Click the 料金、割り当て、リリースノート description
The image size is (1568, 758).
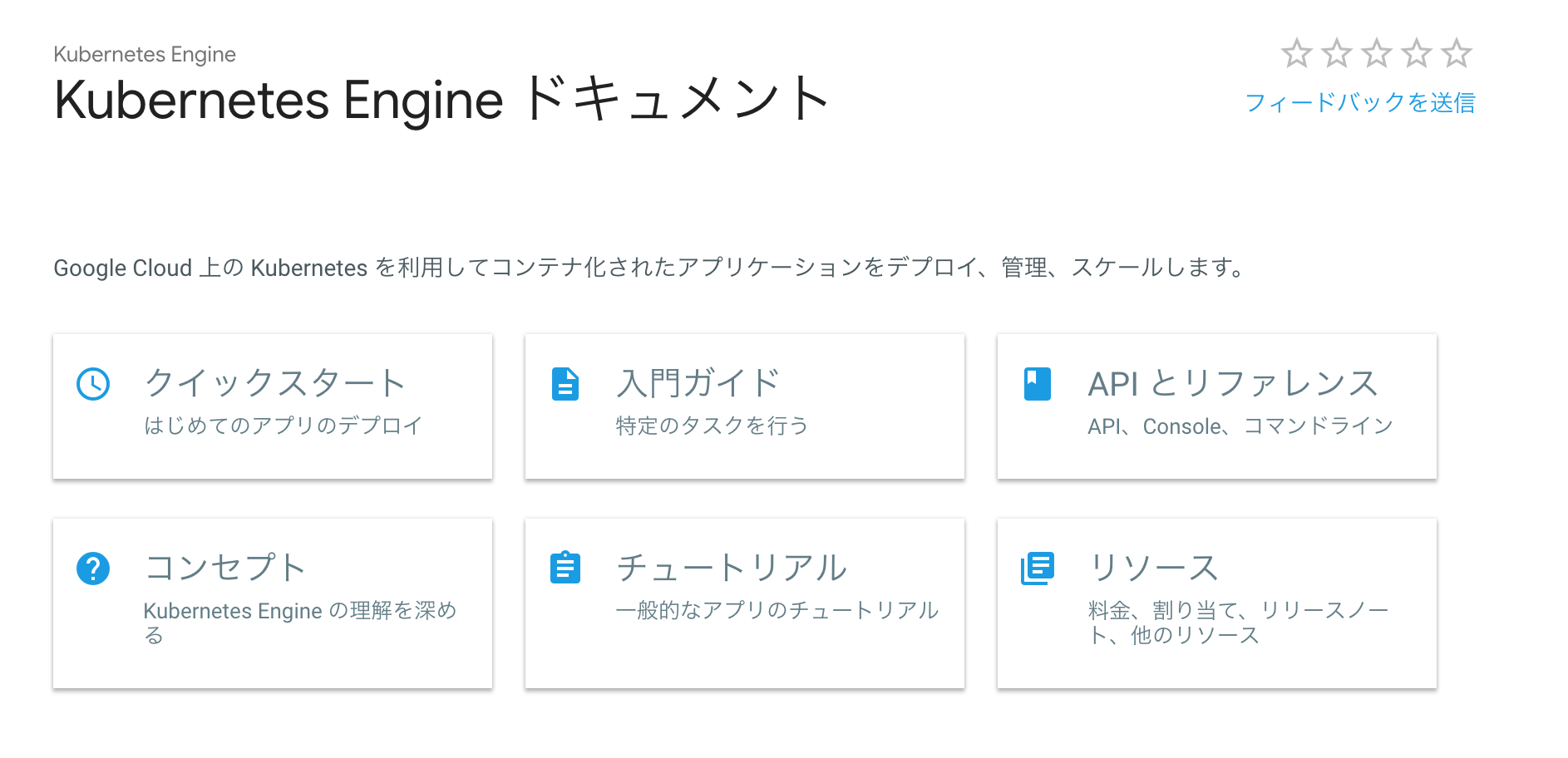click(1239, 623)
